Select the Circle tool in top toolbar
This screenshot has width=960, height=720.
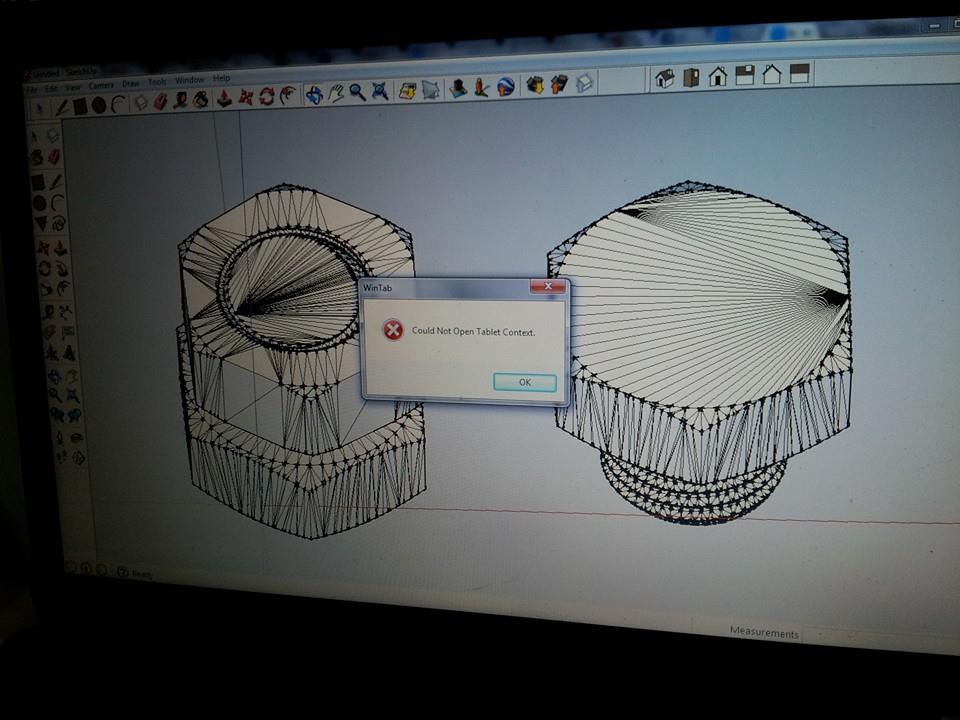click(99, 105)
